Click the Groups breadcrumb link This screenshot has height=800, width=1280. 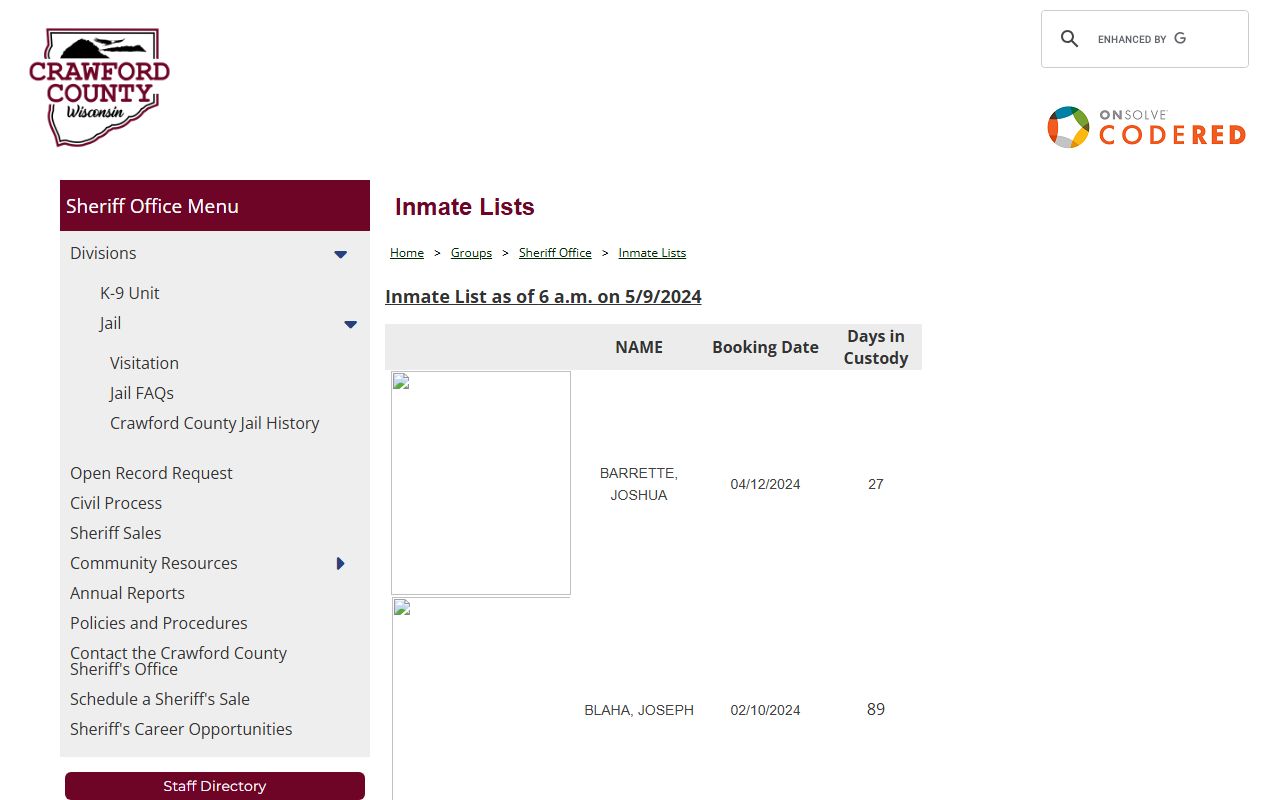coord(471,253)
